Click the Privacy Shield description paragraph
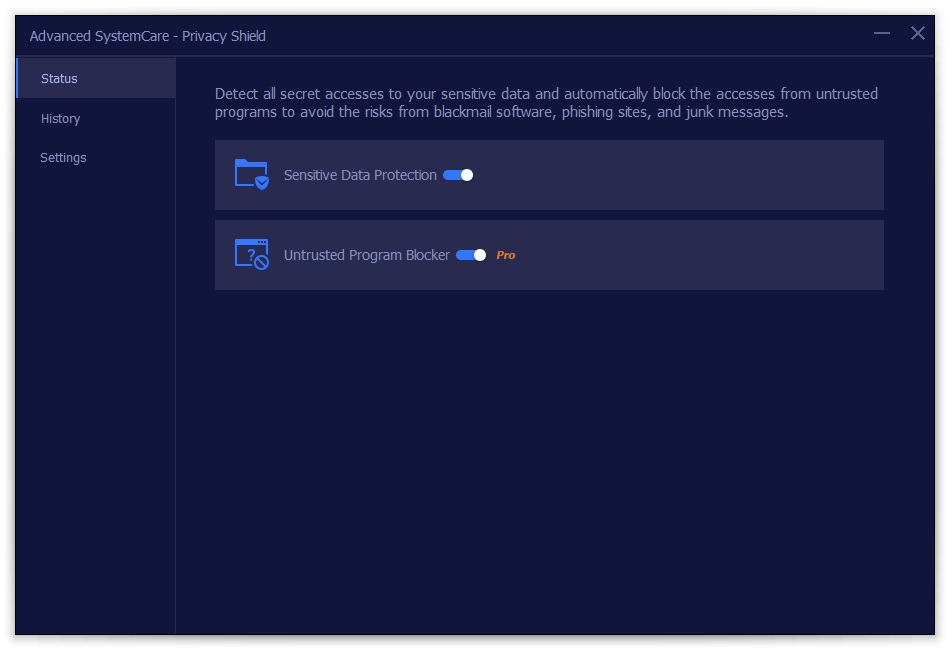Image resolution: width=950 pixels, height=650 pixels. [546, 103]
